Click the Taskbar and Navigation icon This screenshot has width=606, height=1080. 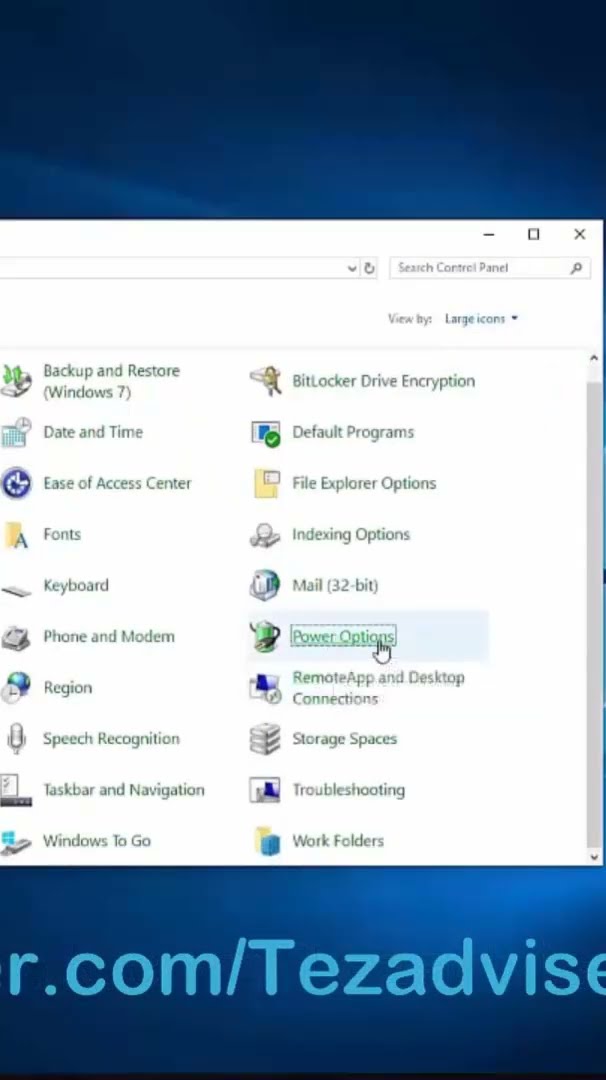tap(15, 790)
